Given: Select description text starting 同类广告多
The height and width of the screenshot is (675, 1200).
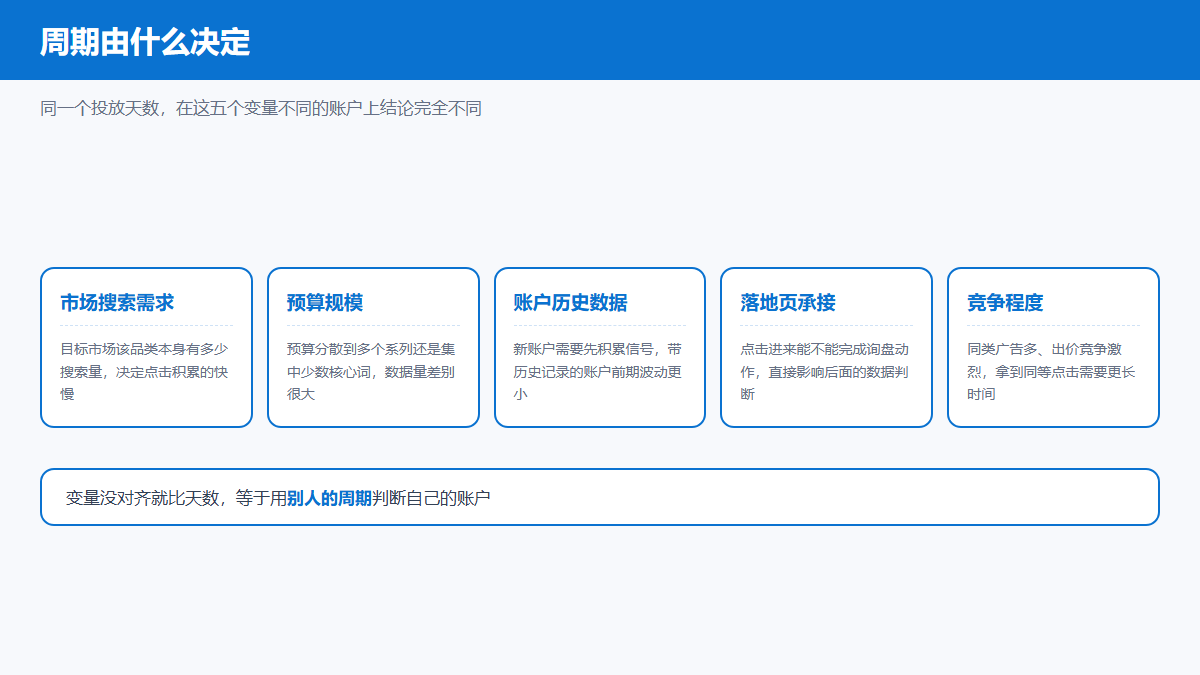Looking at the screenshot, I should pyautogui.click(x=1053, y=371).
